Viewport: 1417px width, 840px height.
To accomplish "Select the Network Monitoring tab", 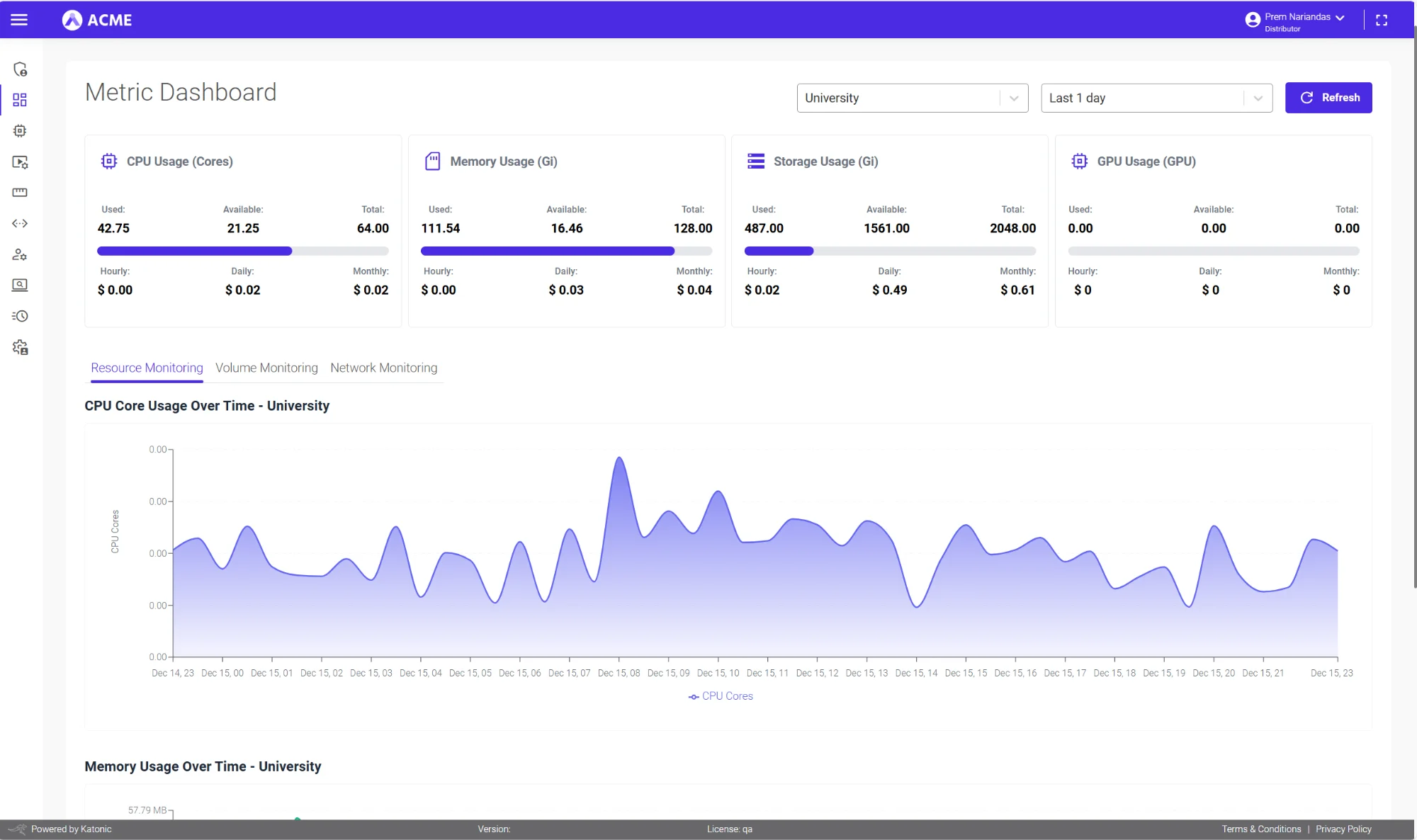I will pos(383,368).
